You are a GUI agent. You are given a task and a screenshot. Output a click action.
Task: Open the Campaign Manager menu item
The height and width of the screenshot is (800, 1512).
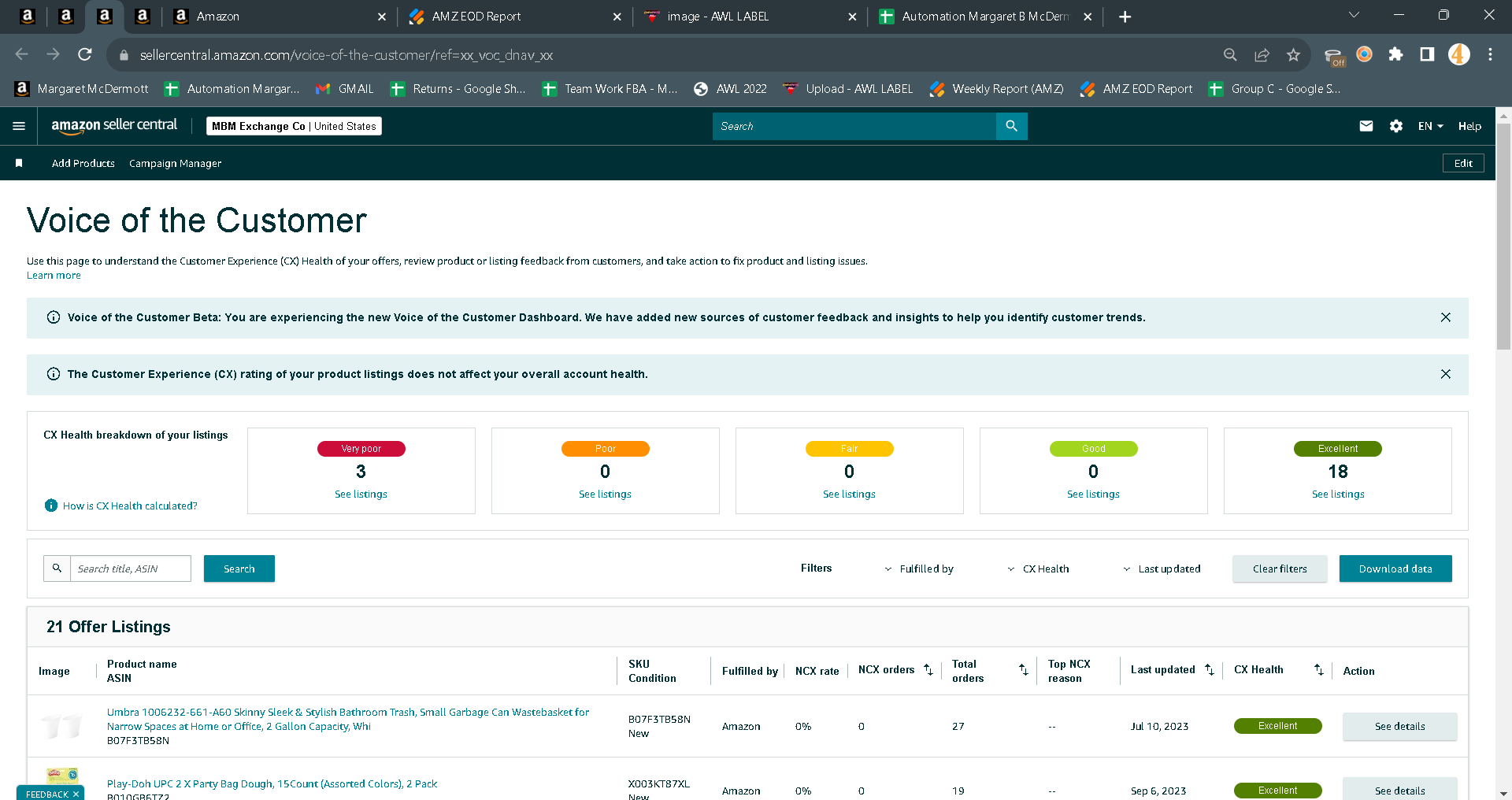click(175, 163)
